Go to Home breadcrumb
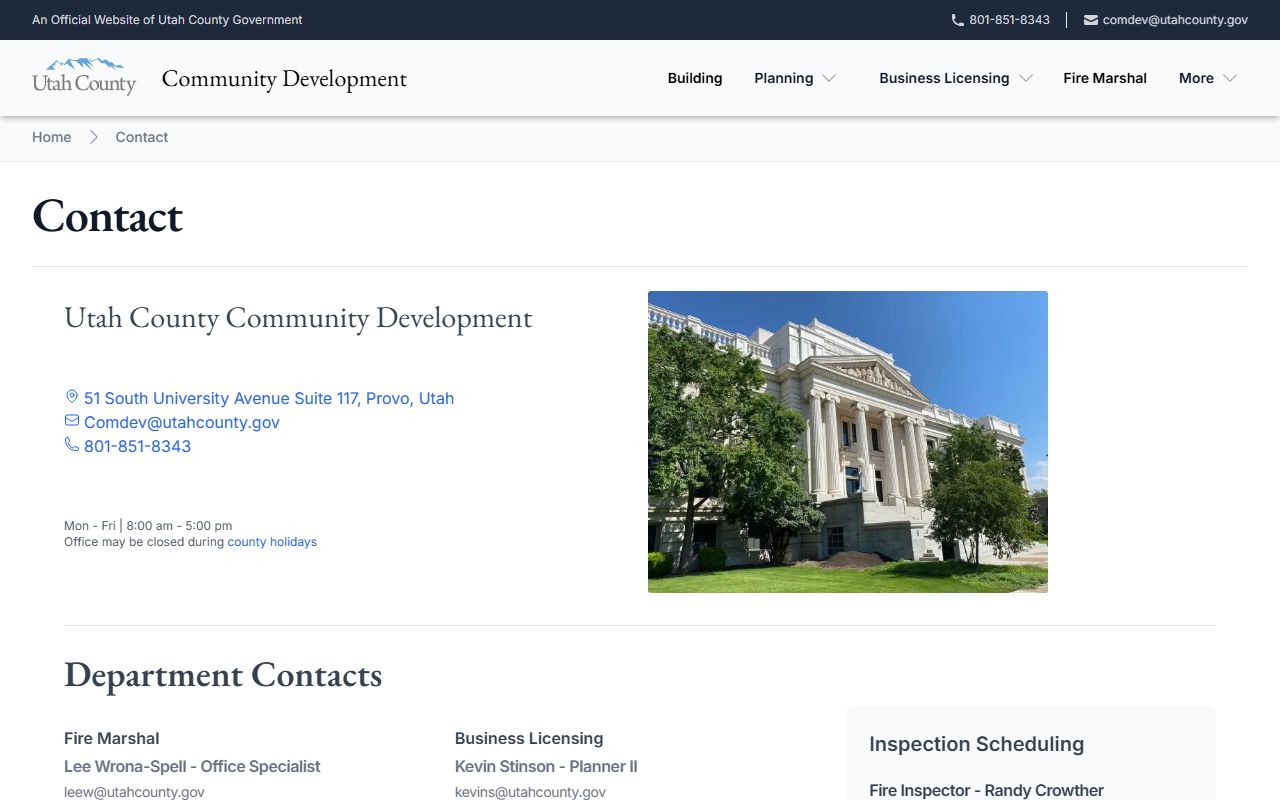This screenshot has height=800, width=1280. 52,137
